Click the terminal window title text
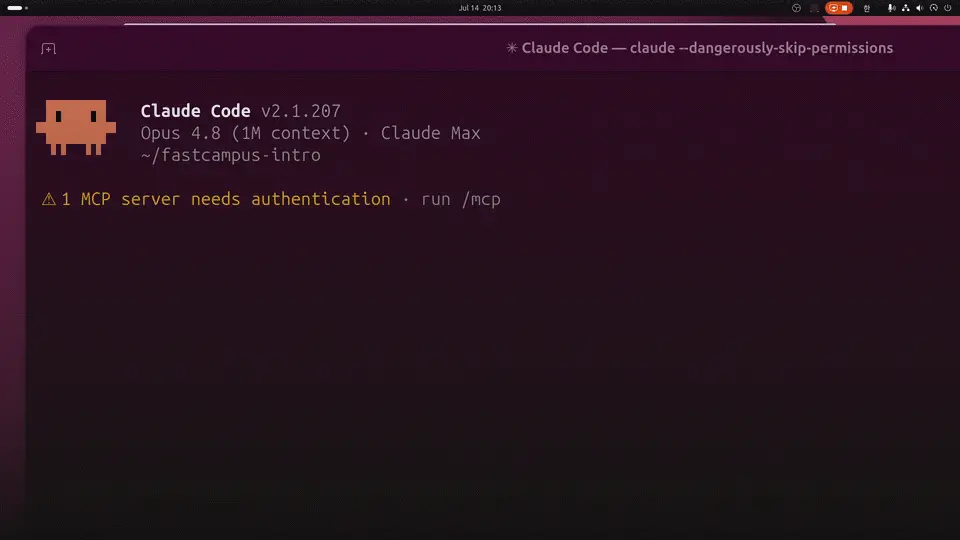The width and height of the screenshot is (960, 540). (707, 48)
